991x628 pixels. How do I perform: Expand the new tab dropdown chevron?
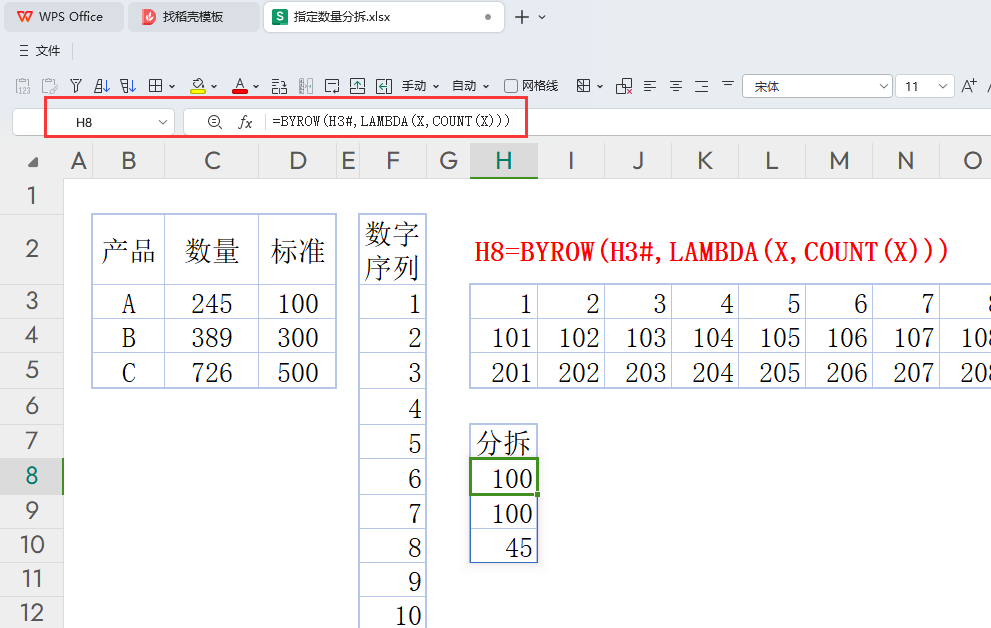click(x=542, y=17)
